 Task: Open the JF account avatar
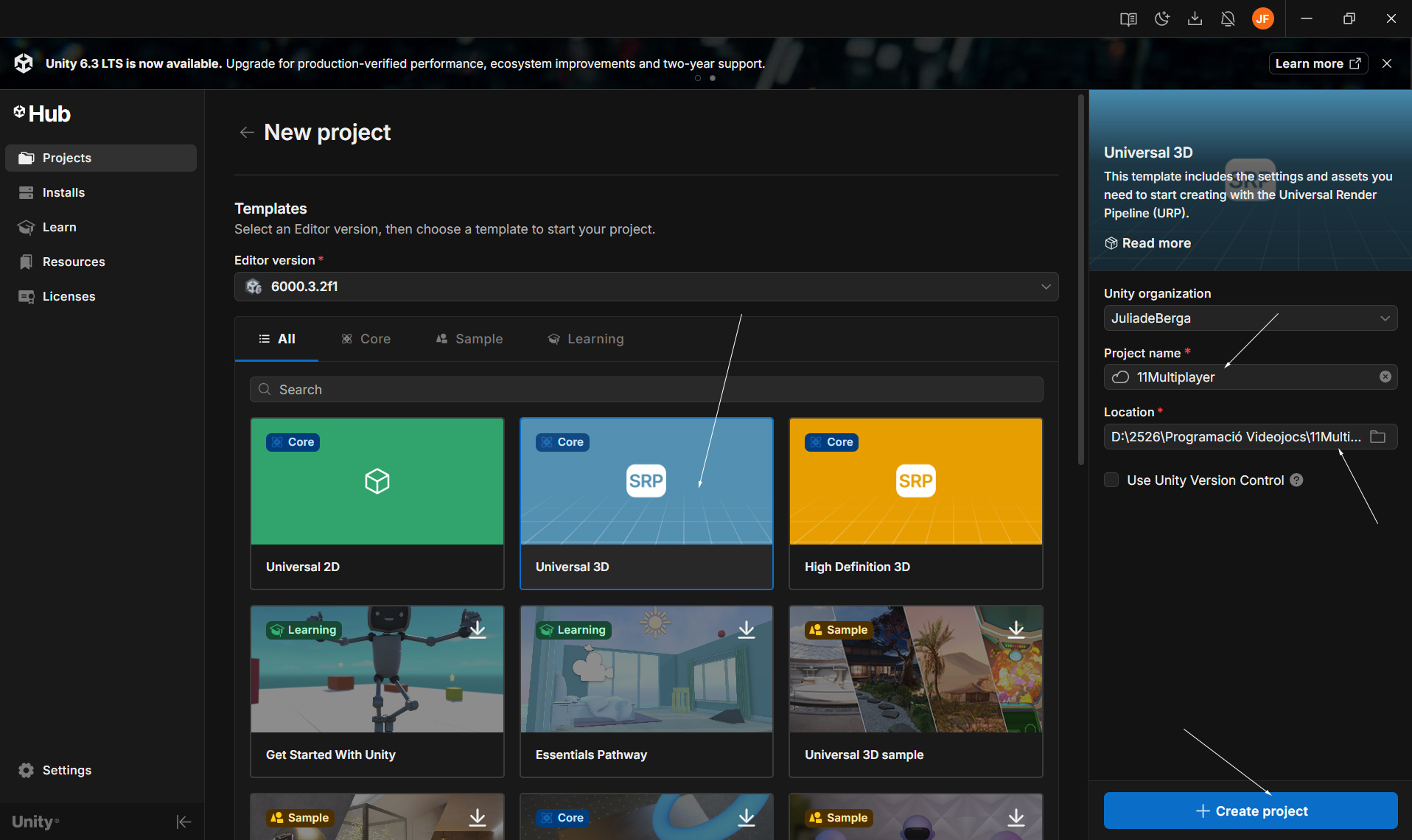1262,19
